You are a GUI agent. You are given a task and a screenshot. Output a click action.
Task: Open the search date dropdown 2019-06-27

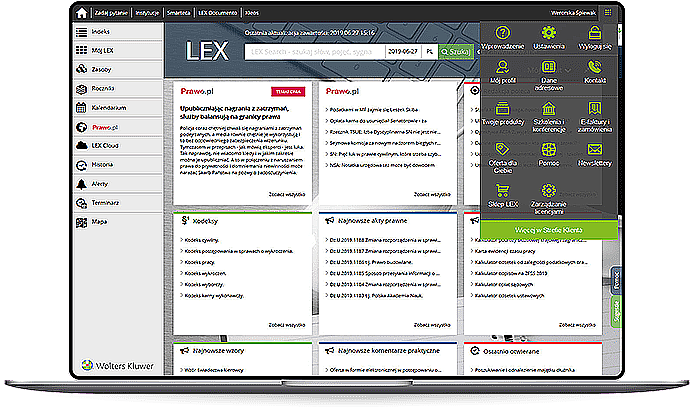(404, 51)
